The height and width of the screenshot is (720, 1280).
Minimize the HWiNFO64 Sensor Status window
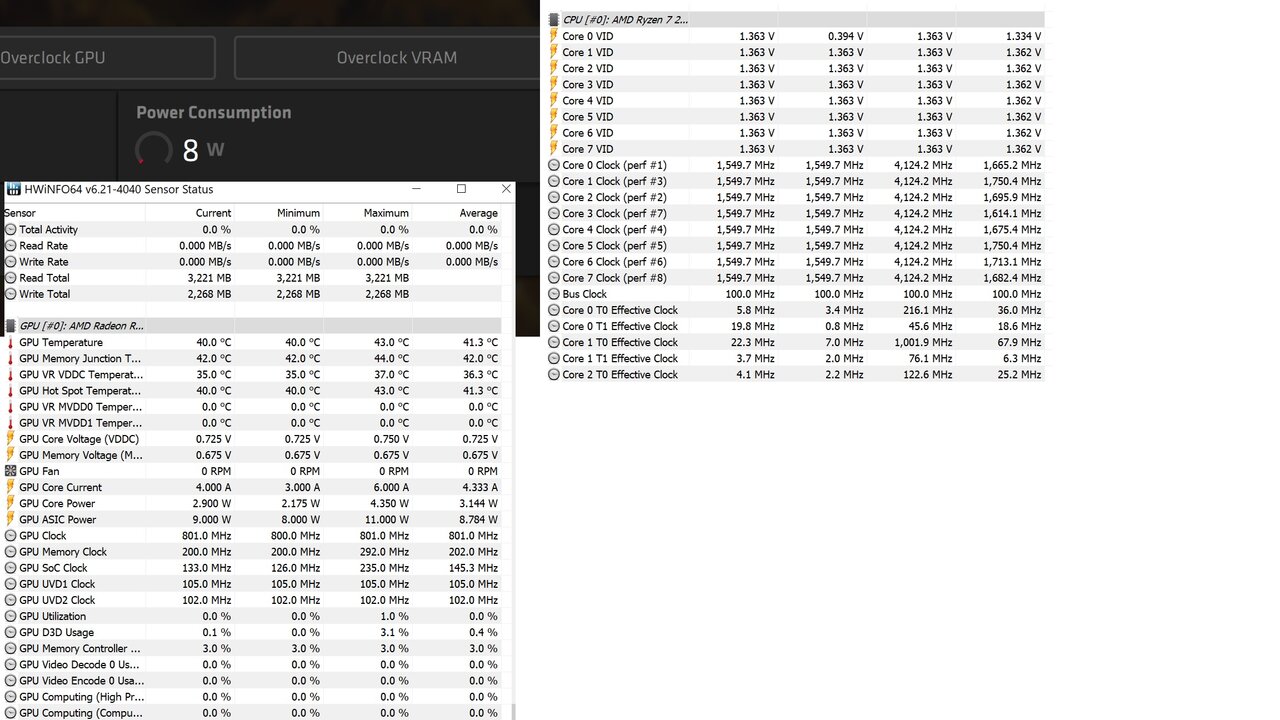[x=417, y=189]
